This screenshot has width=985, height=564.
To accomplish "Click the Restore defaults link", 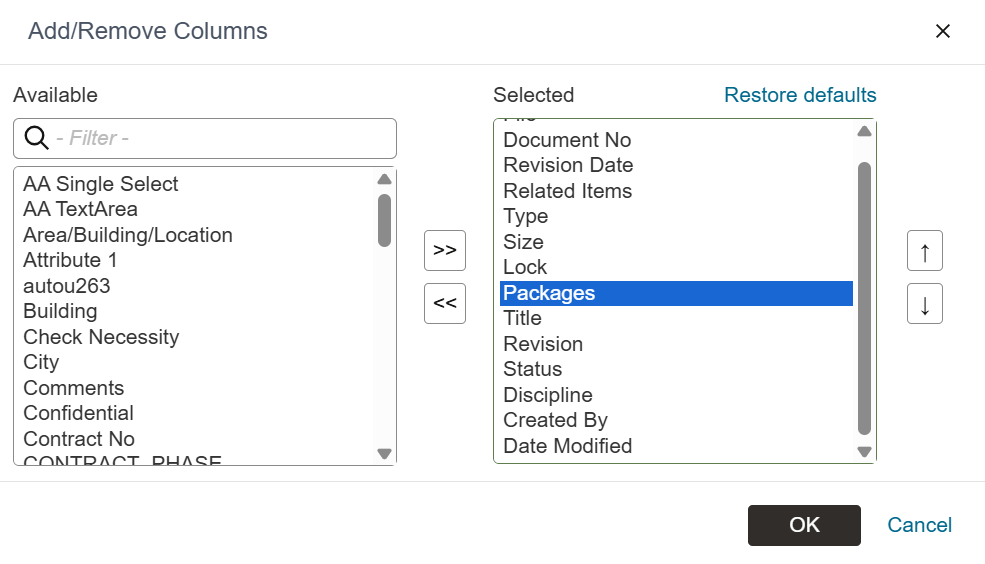I will pyautogui.click(x=800, y=95).
